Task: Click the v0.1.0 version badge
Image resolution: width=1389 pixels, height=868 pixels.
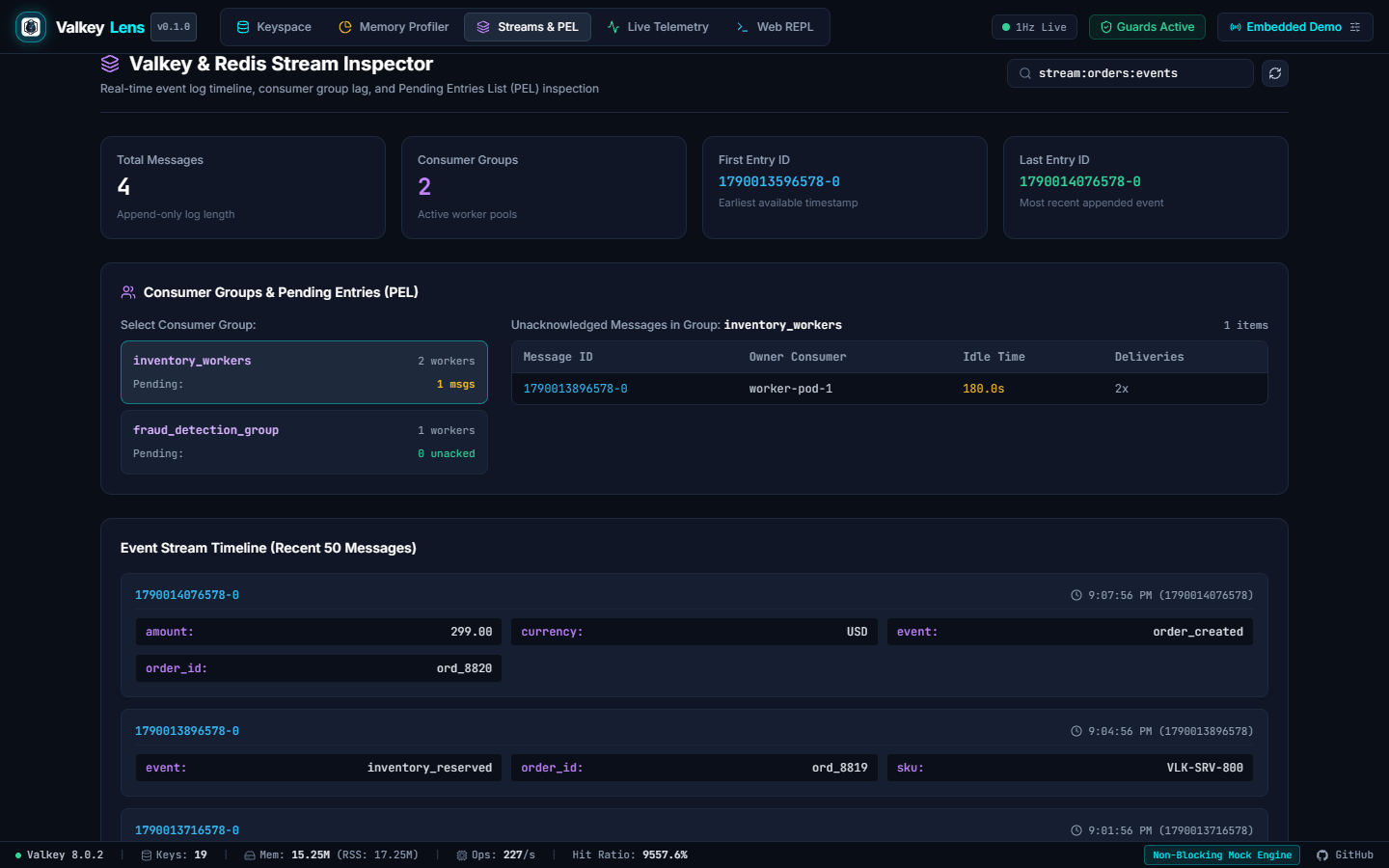Action: [x=174, y=27]
